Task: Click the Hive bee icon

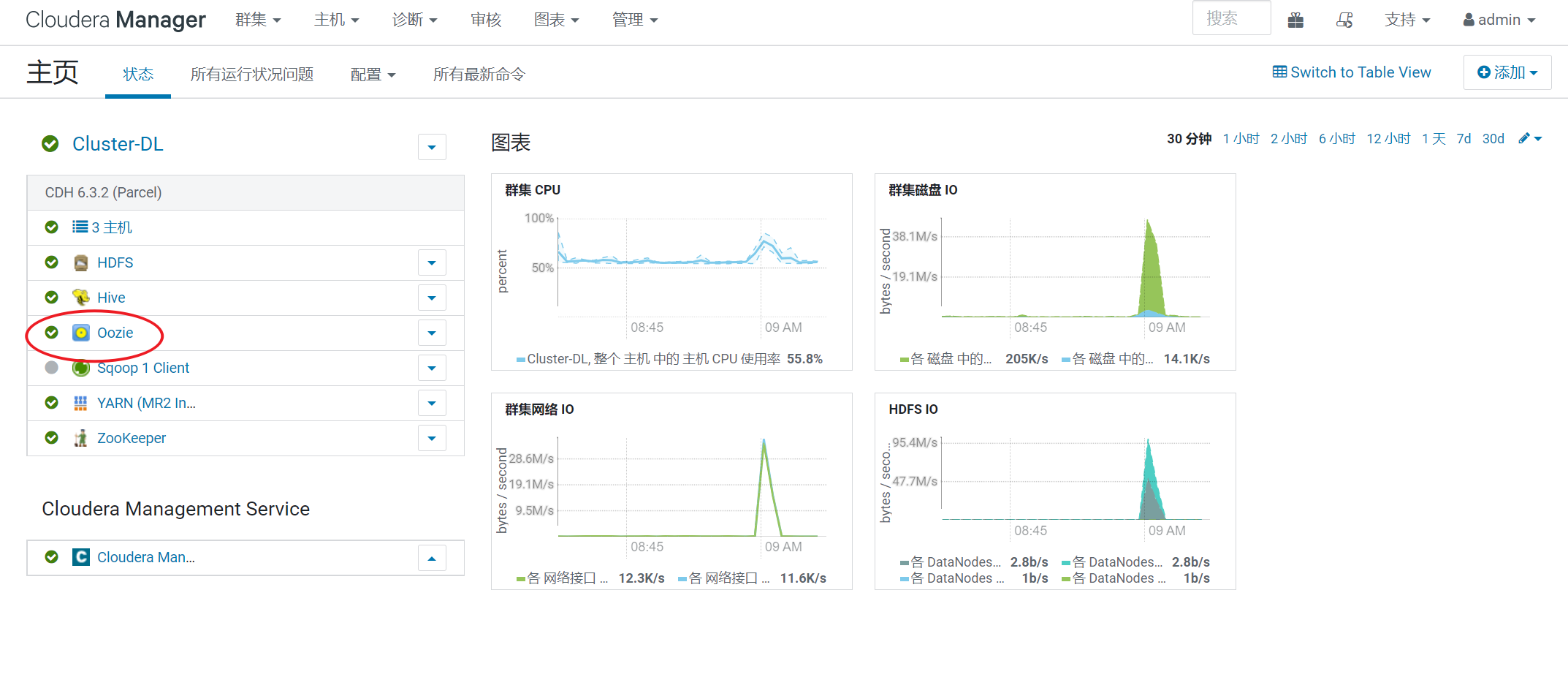Action: pos(81,298)
